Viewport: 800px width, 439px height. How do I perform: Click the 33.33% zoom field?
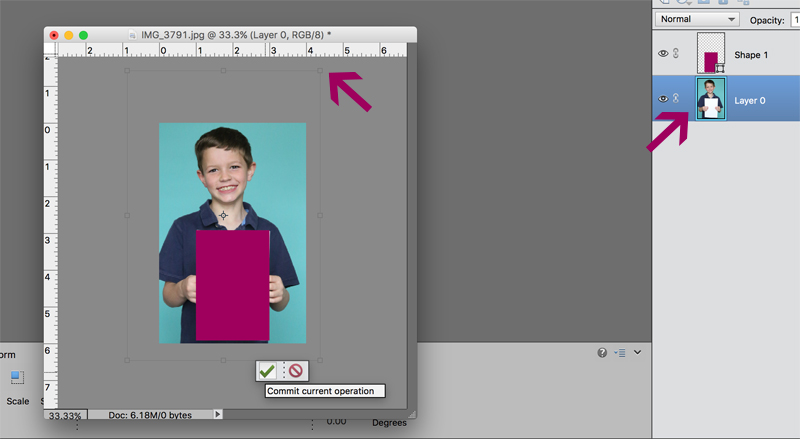pyautogui.click(x=65, y=415)
